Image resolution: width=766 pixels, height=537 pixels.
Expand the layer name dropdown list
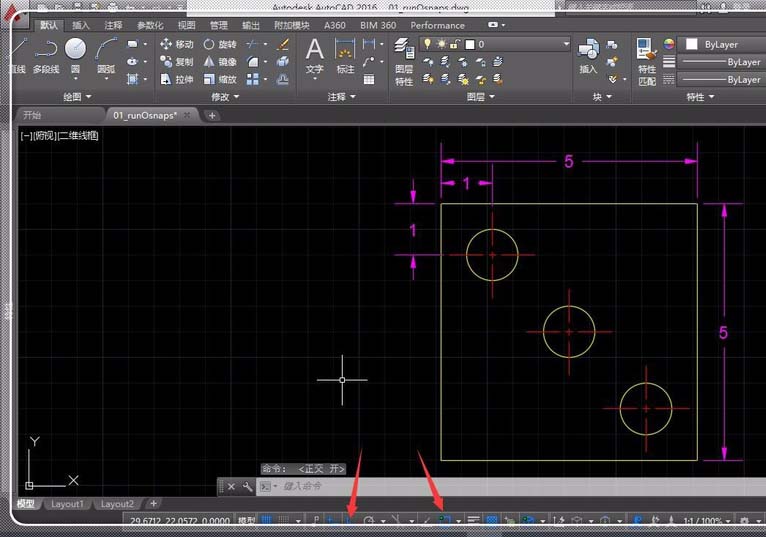(565, 45)
